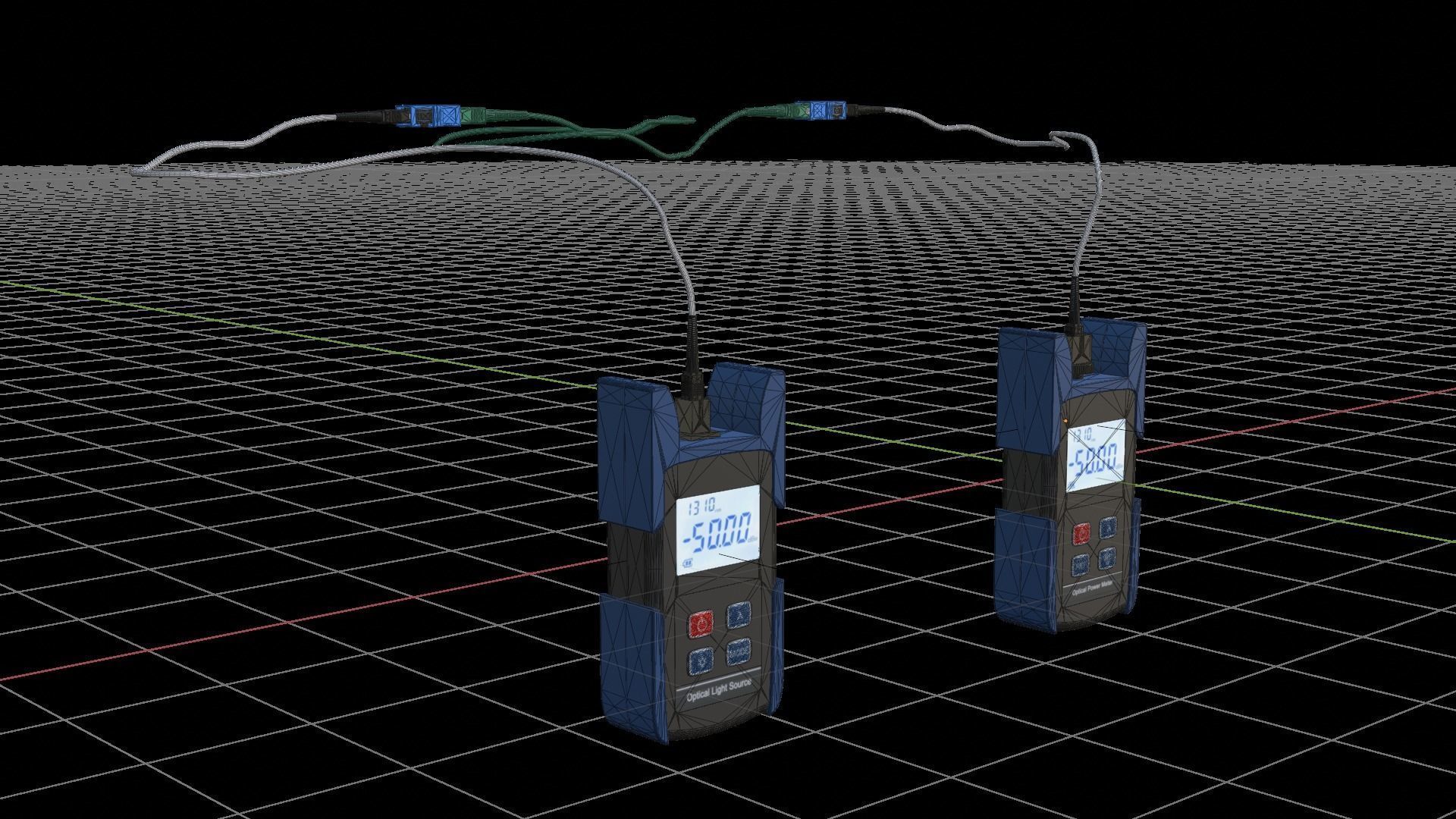This screenshot has width=1456, height=819.
Task: Click the top-right blue button on Optical Power Meter
Action: 1109,526
